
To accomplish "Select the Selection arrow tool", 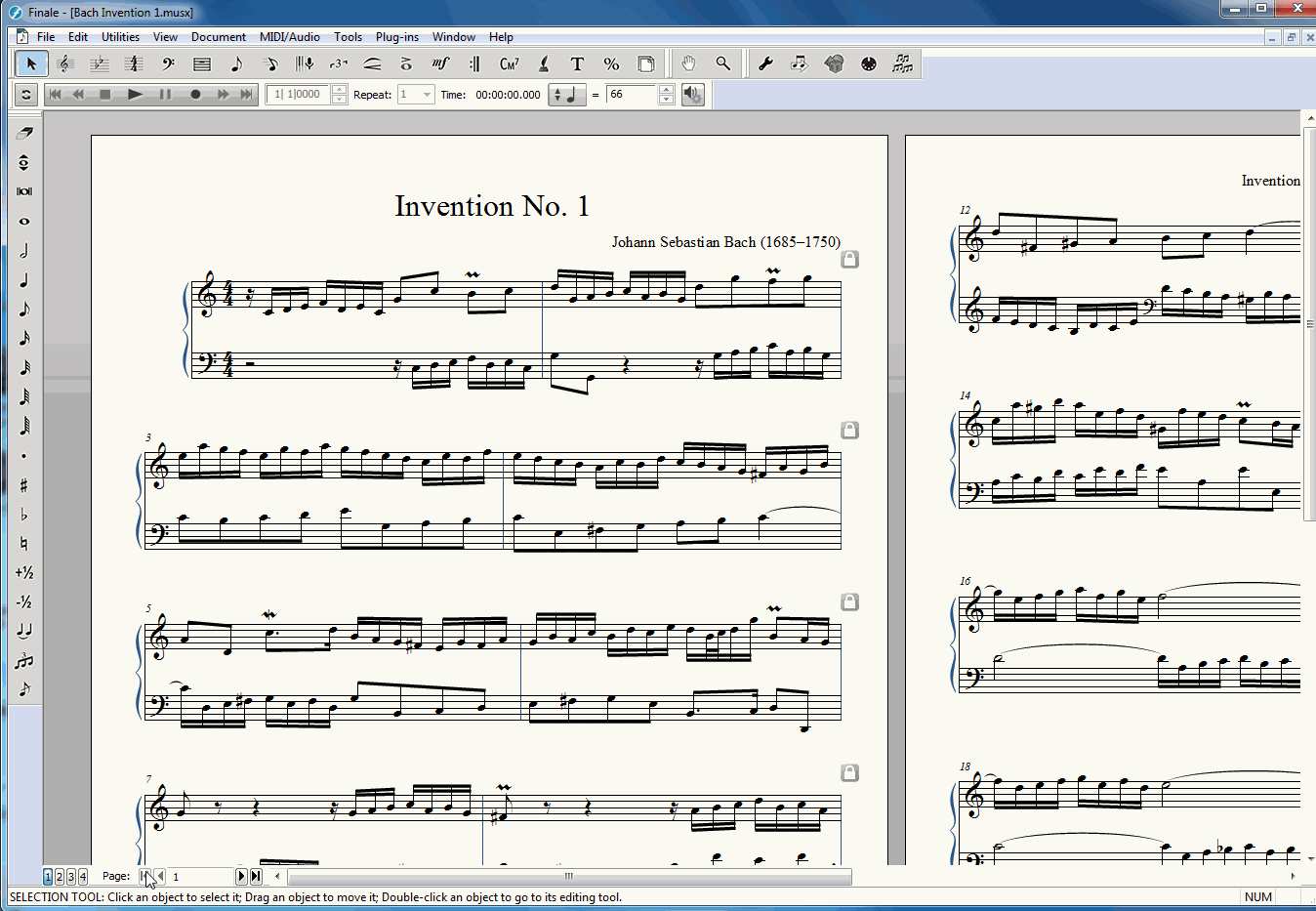I will [x=31, y=64].
